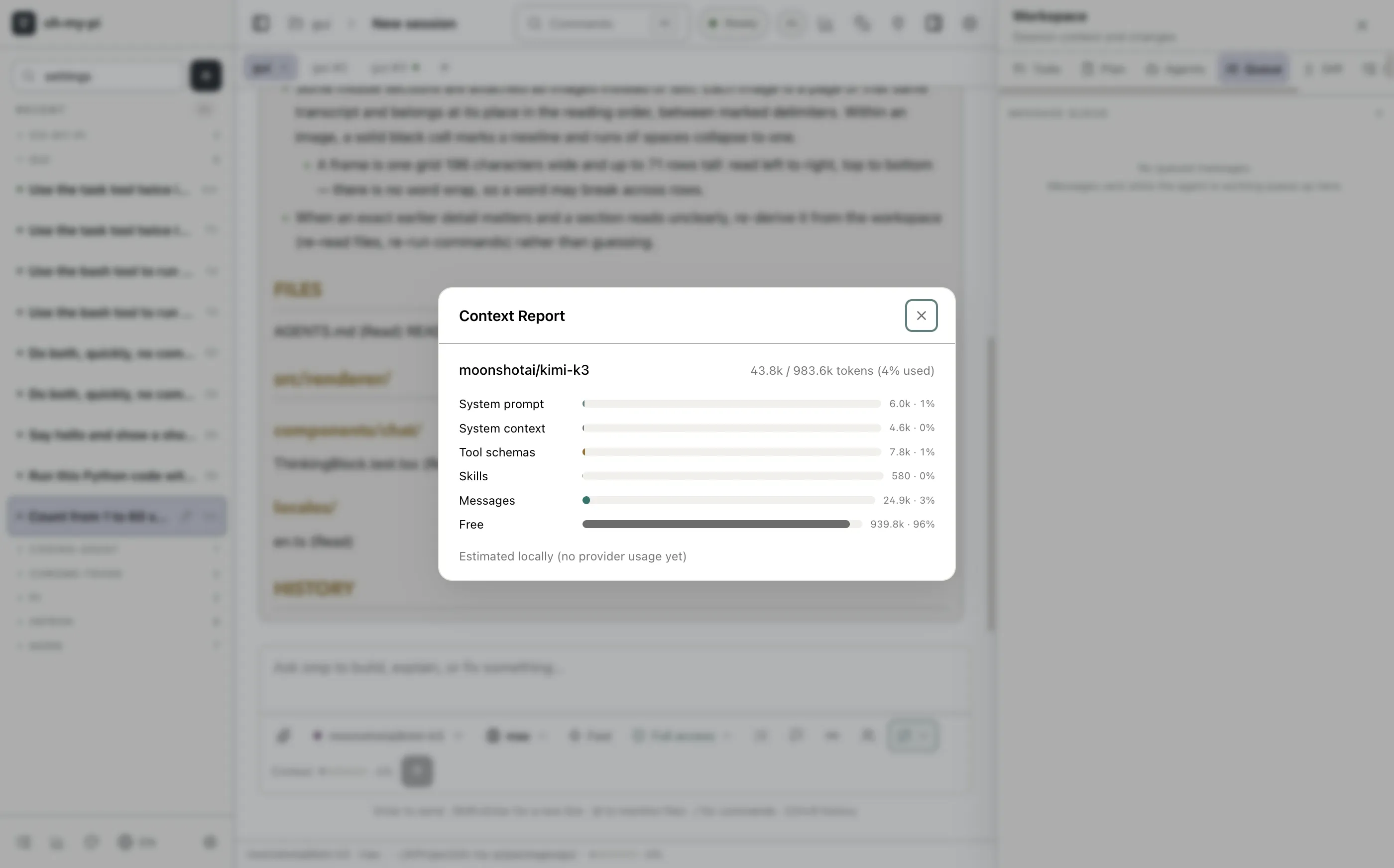Toggle the sidebar panel icon left of "New session"

[261, 23]
